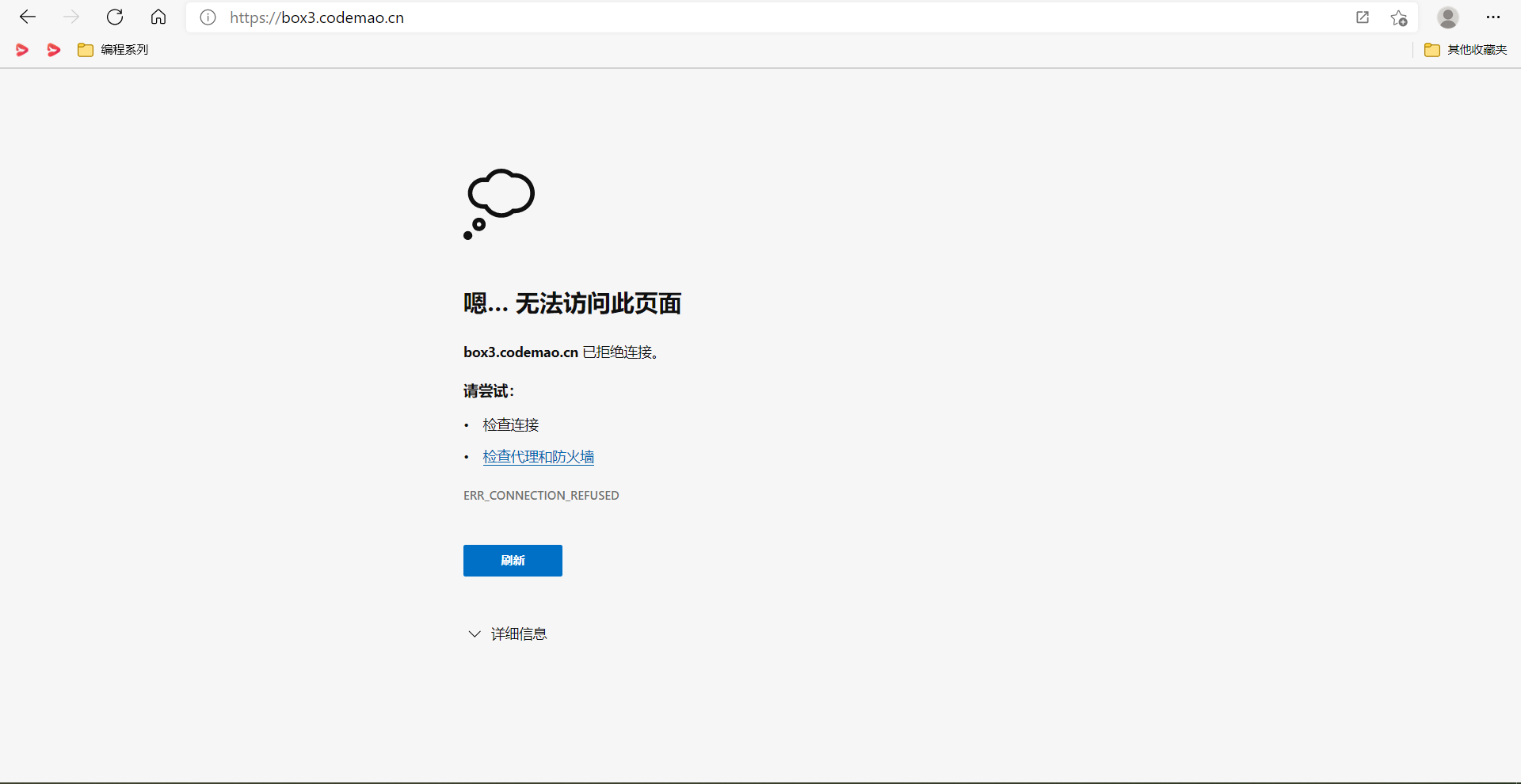Open the 编程系列 bookmarks folder
This screenshot has width=1521, height=784.
(113, 50)
